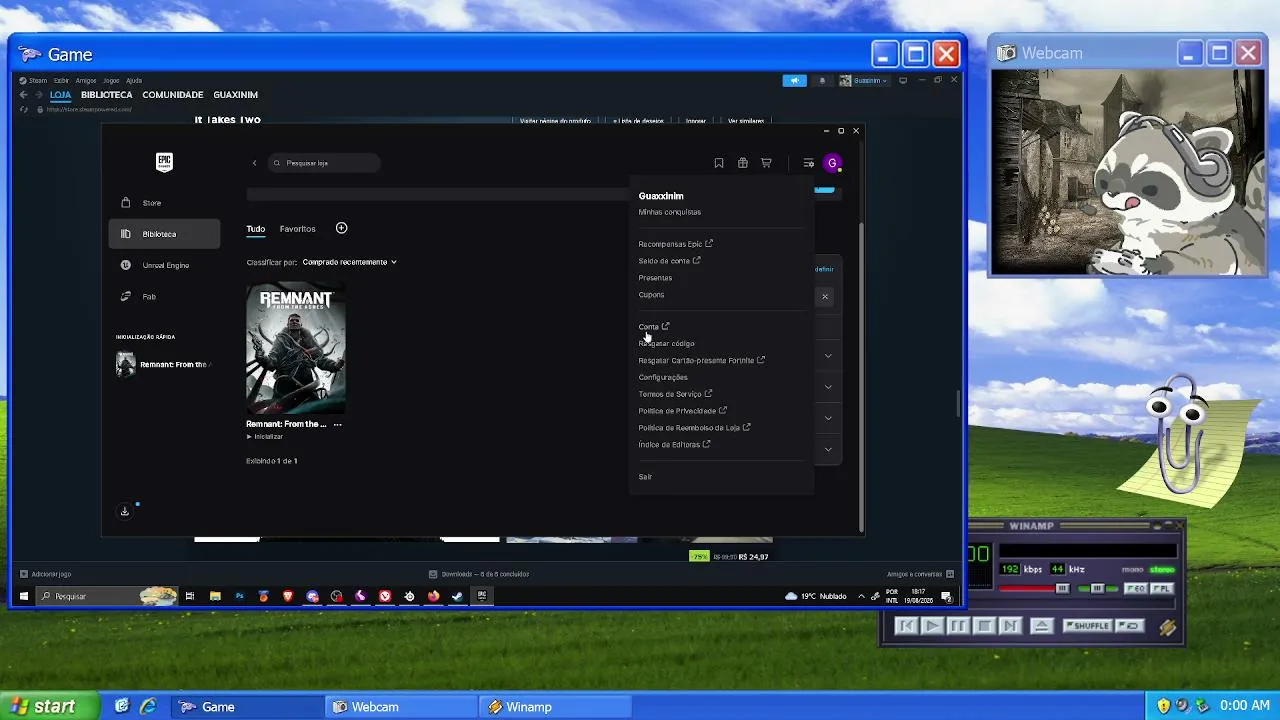Open Saldo da conta link
Image resolution: width=1280 pixels, height=720 pixels.
click(670, 261)
